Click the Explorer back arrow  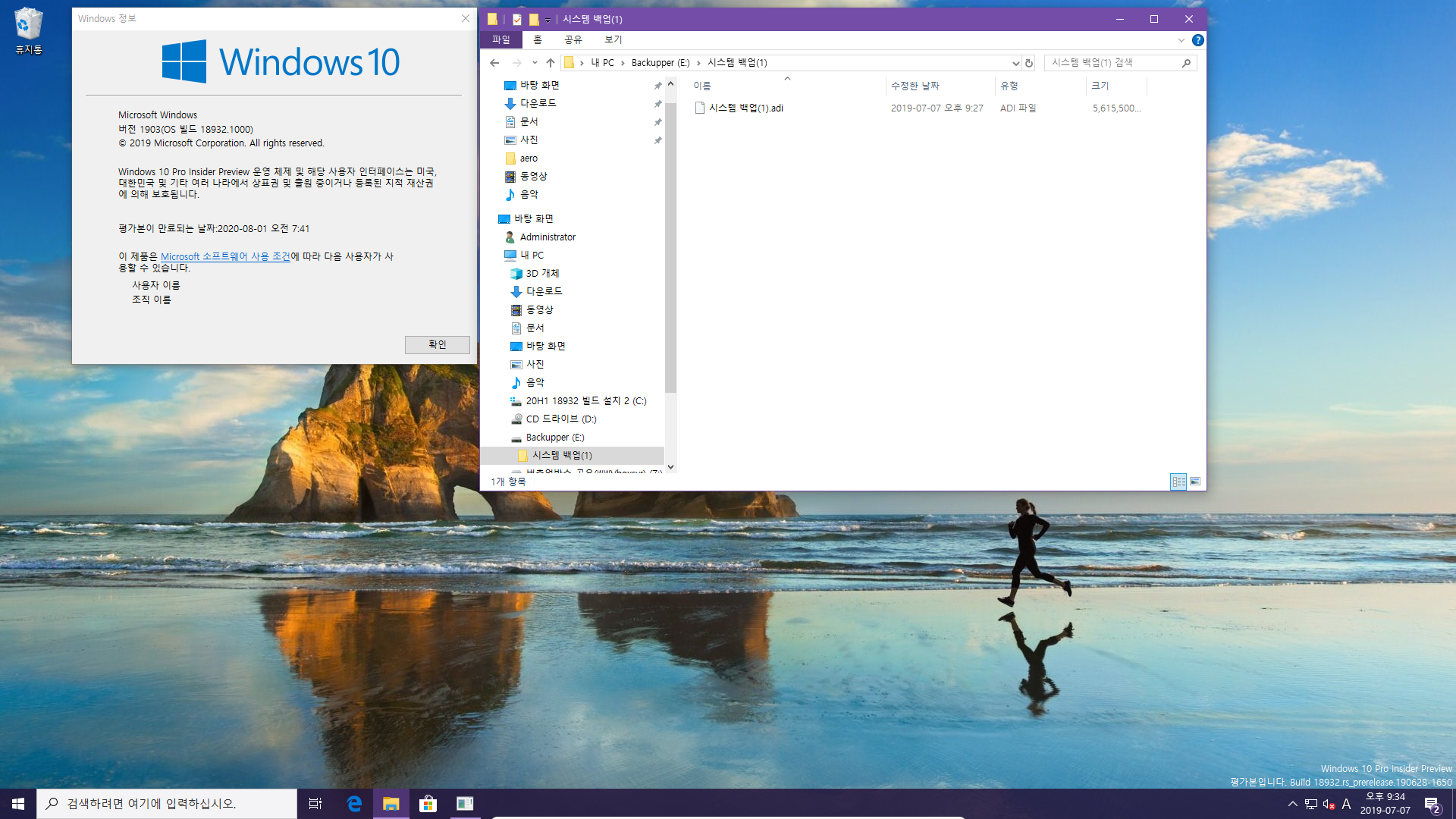pyautogui.click(x=494, y=63)
